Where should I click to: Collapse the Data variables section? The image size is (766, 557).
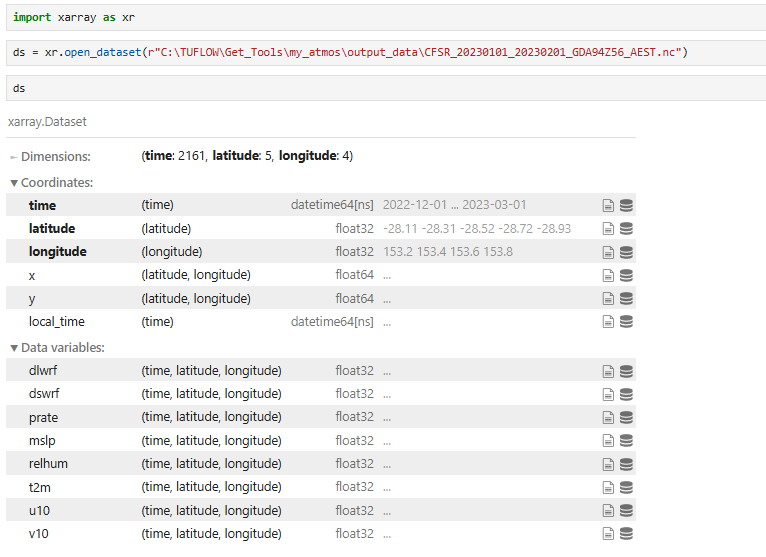(57, 348)
